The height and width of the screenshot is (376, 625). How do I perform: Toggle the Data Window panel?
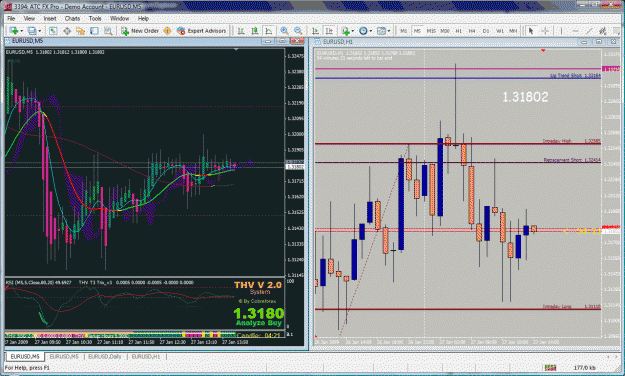pyautogui.click(x=67, y=31)
